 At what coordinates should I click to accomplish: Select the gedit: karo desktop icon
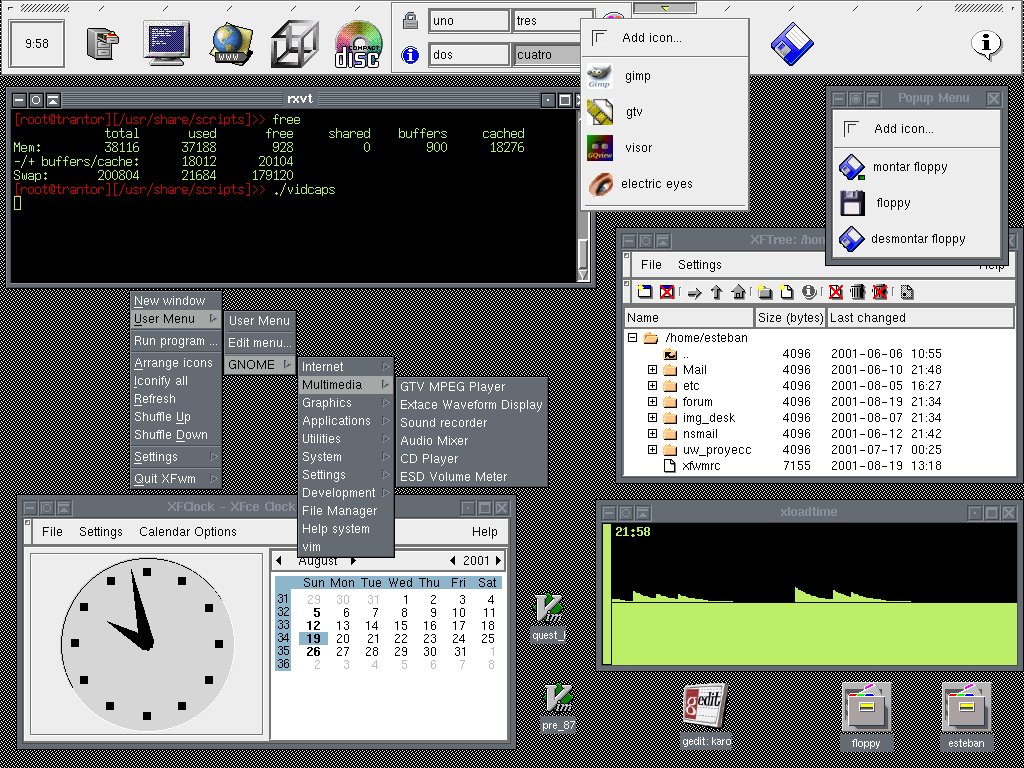tap(706, 715)
